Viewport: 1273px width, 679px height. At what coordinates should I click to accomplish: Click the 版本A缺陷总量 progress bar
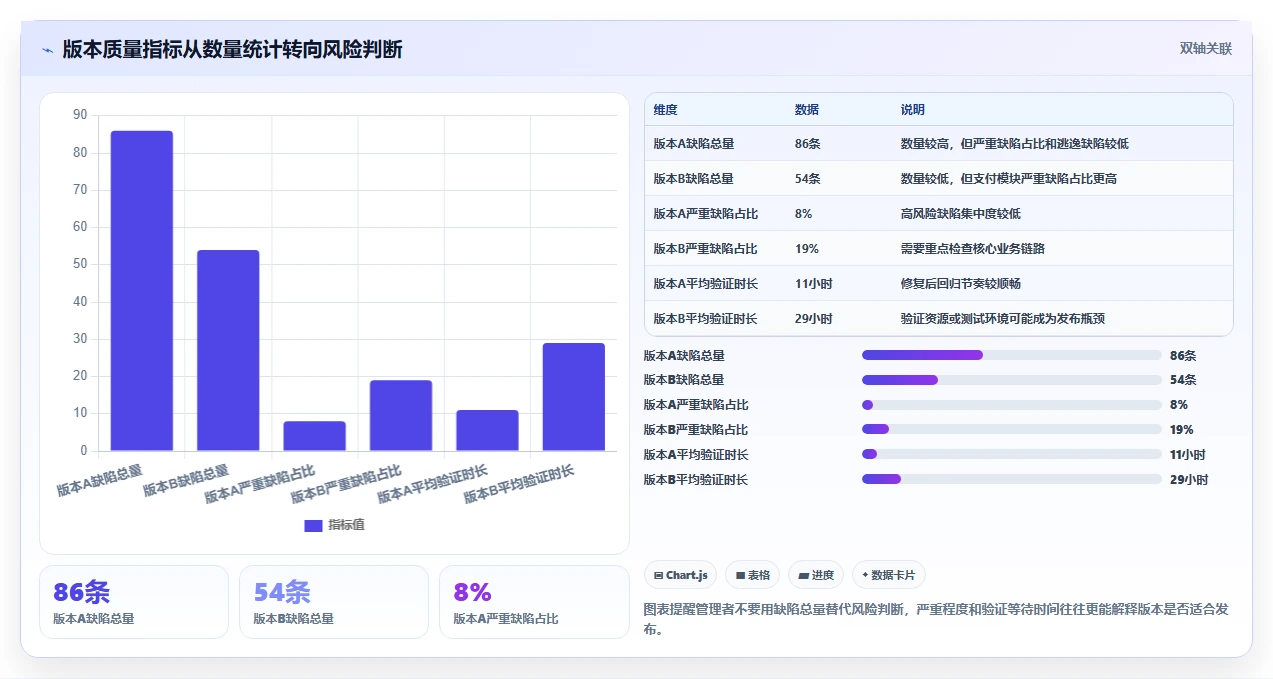[1012, 355]
